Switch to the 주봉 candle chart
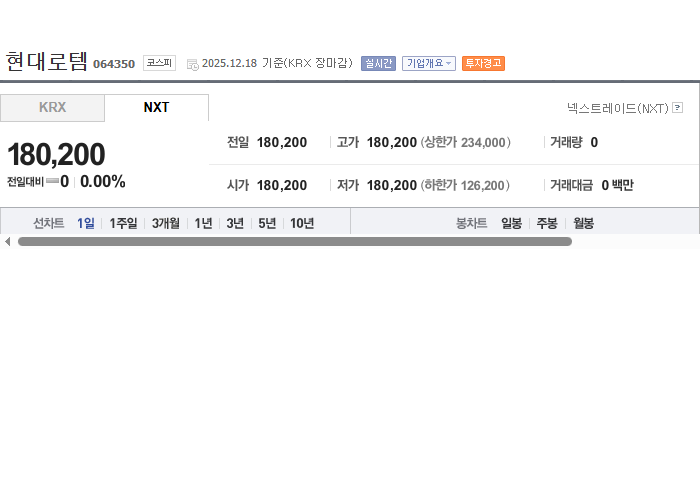This screenshot has height=490, width=700. click(547, 223)
